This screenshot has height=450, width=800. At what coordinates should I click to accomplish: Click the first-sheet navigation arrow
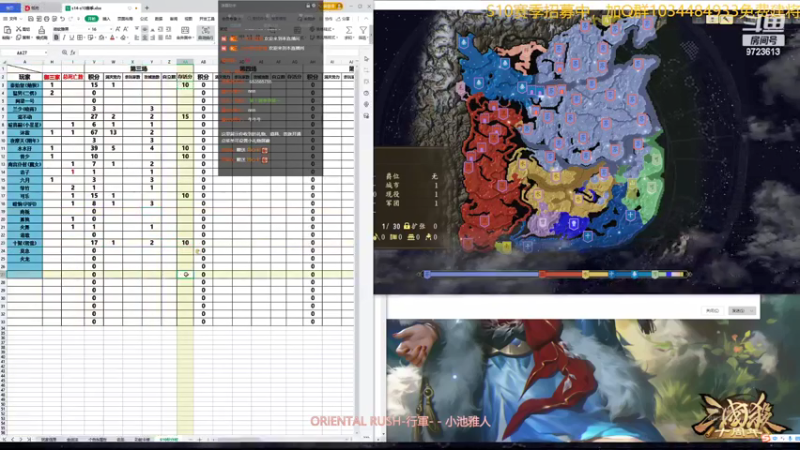[6, 439]
